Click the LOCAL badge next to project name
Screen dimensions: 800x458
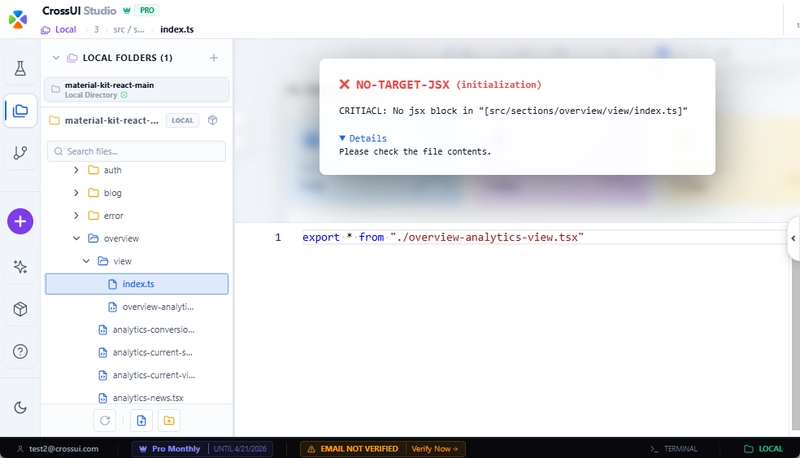pos(182,120)
